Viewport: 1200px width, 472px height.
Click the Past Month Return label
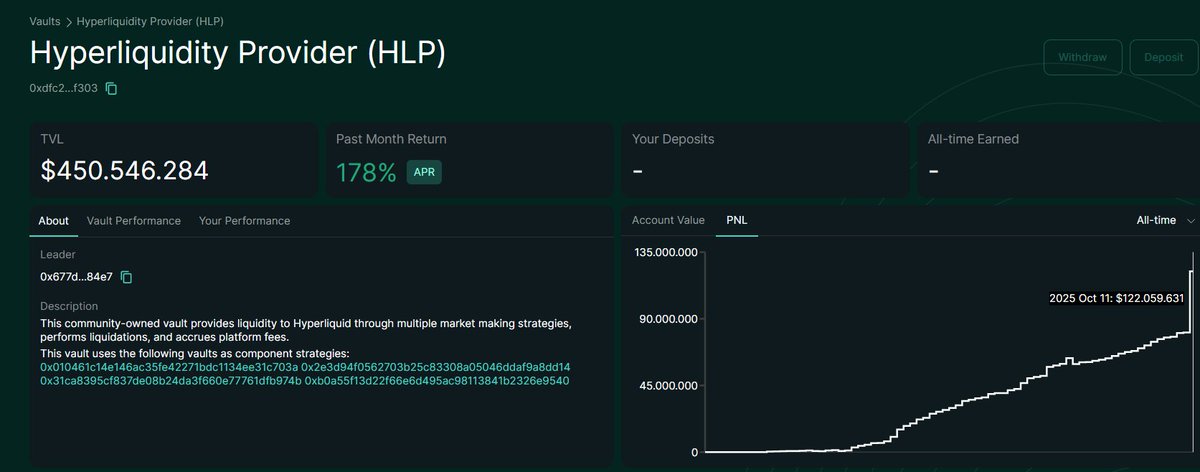[391, 139]
